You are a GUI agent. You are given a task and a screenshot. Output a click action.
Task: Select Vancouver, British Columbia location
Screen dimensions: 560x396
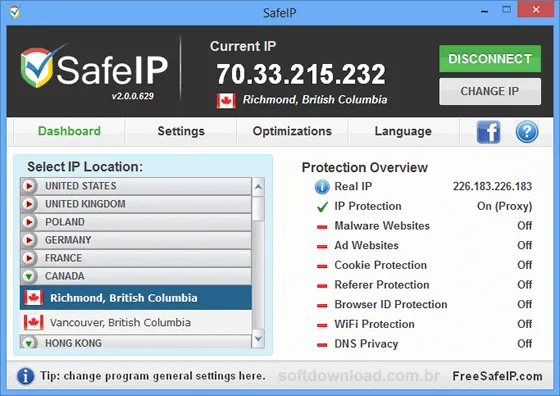[x=136, y=322]
